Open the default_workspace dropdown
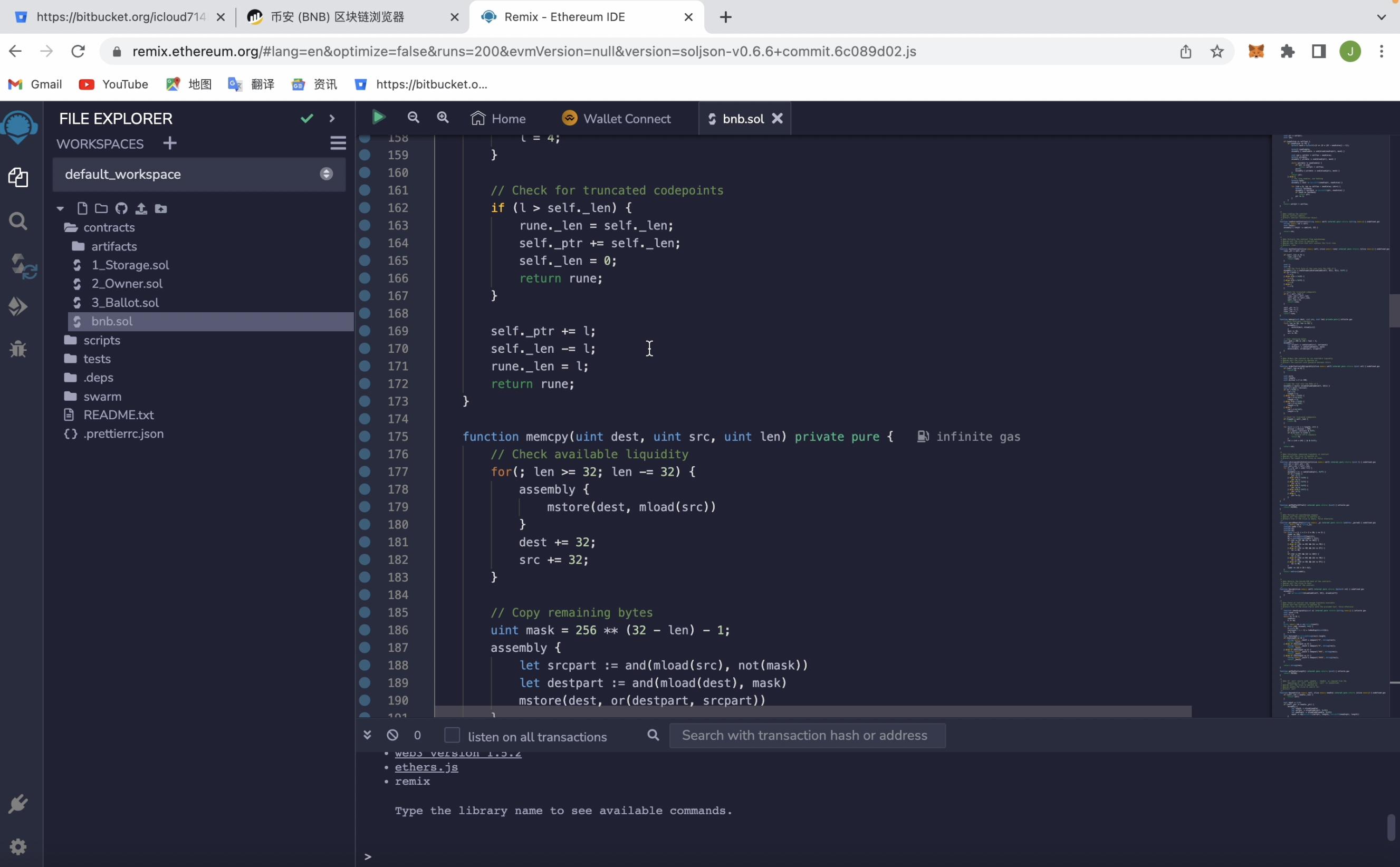This screenshot has height=867, width=1400. (x=198, y=175)
